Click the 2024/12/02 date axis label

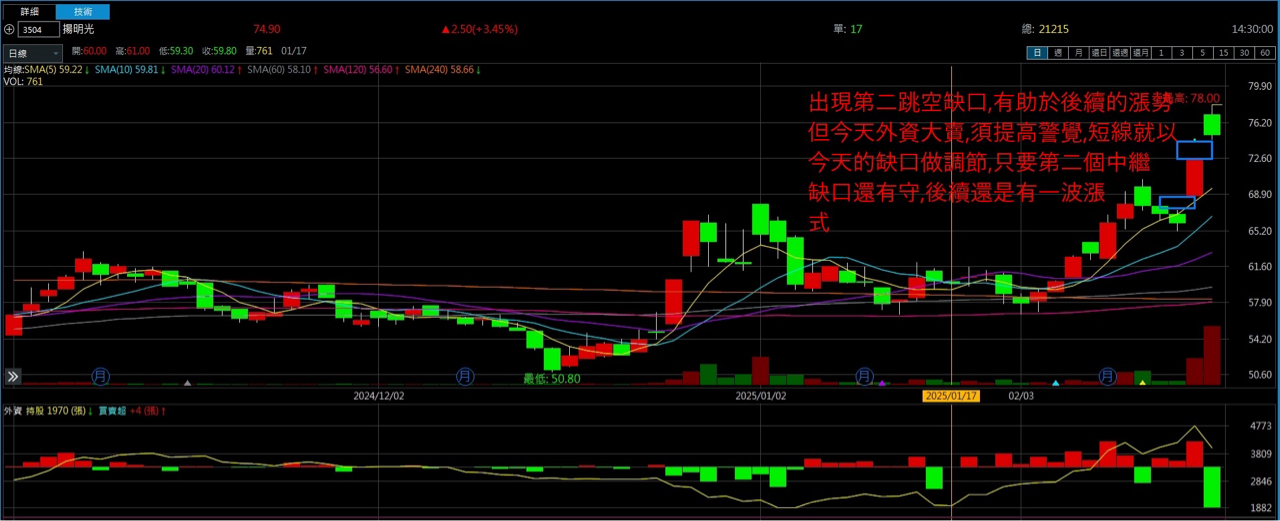click(x=380, y=396)
